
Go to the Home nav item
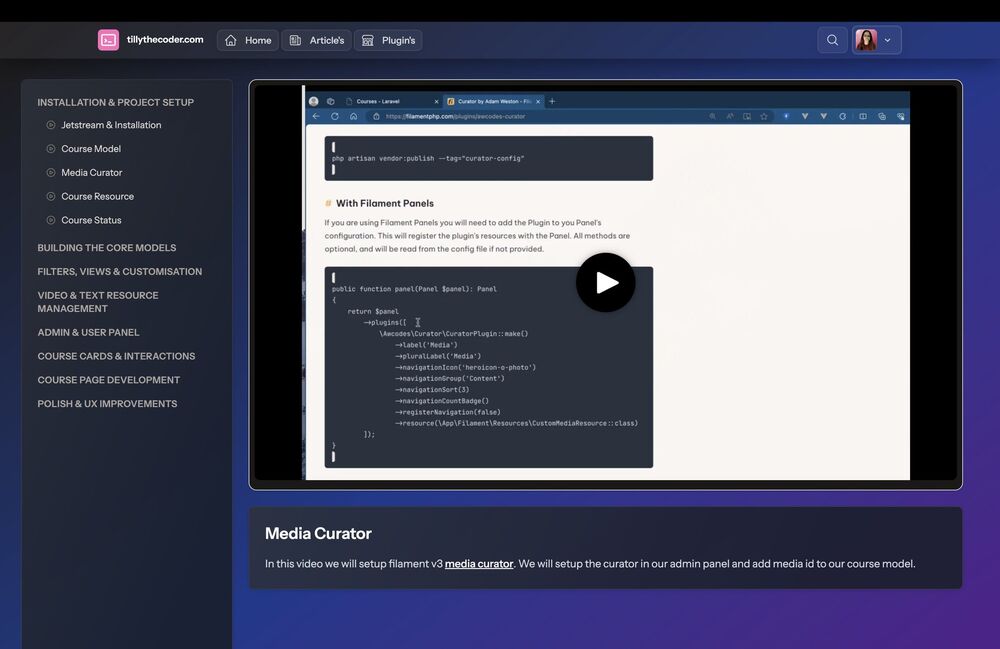(x=248, y=40)
